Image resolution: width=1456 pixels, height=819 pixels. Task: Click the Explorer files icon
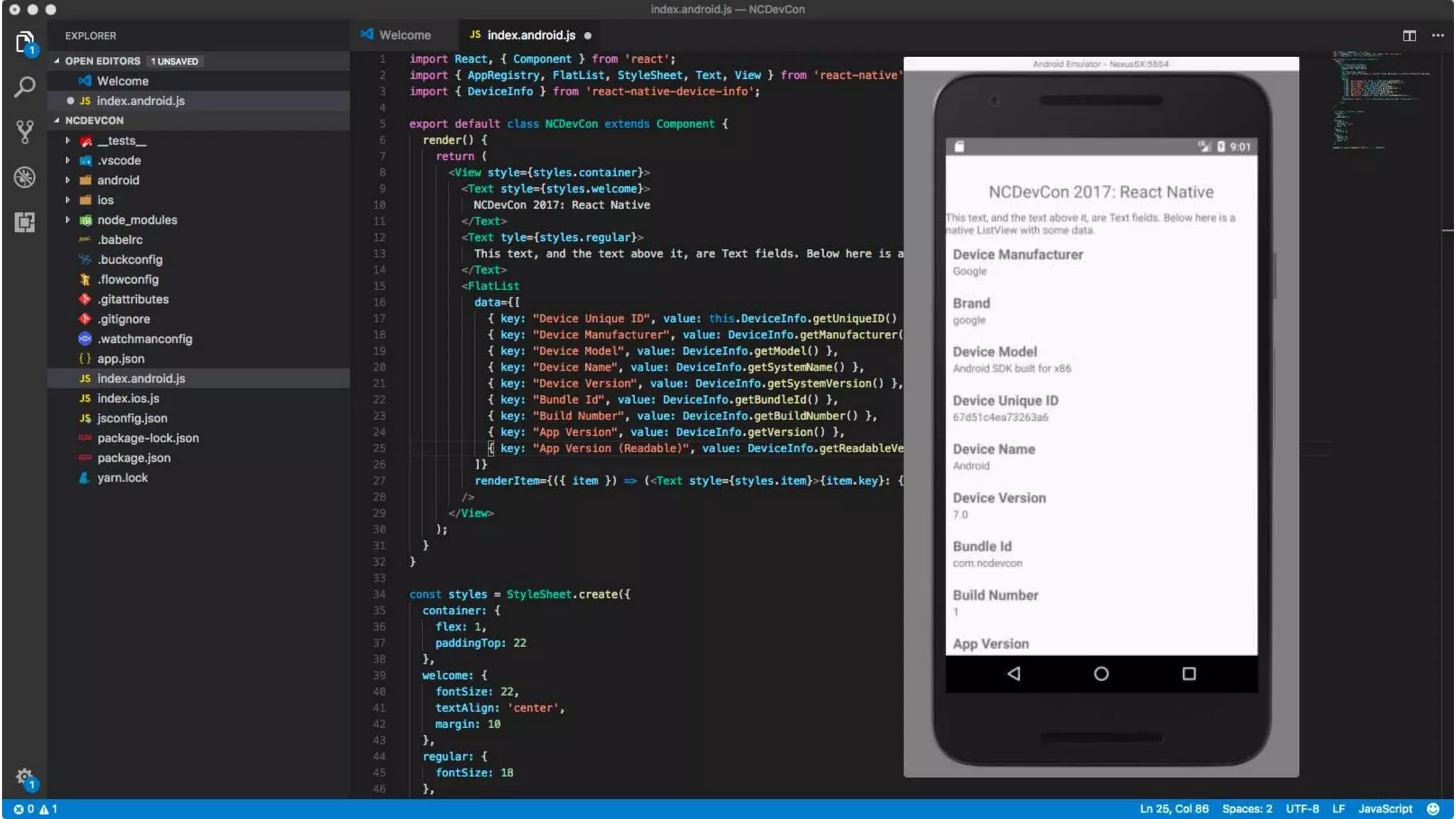(24, 42)
